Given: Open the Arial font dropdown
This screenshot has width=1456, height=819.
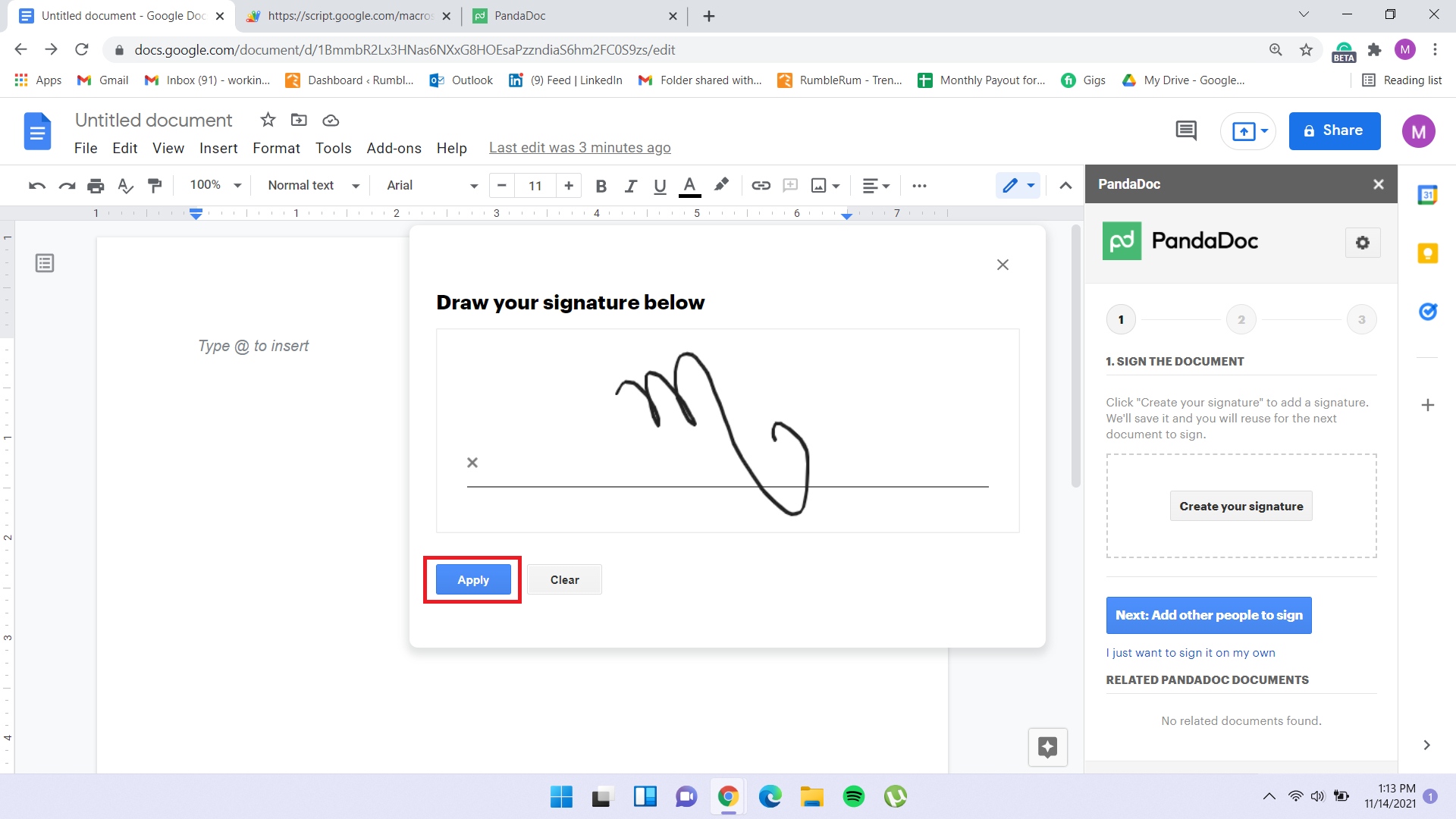Looking at the screenshot, I should coord(432,186).
